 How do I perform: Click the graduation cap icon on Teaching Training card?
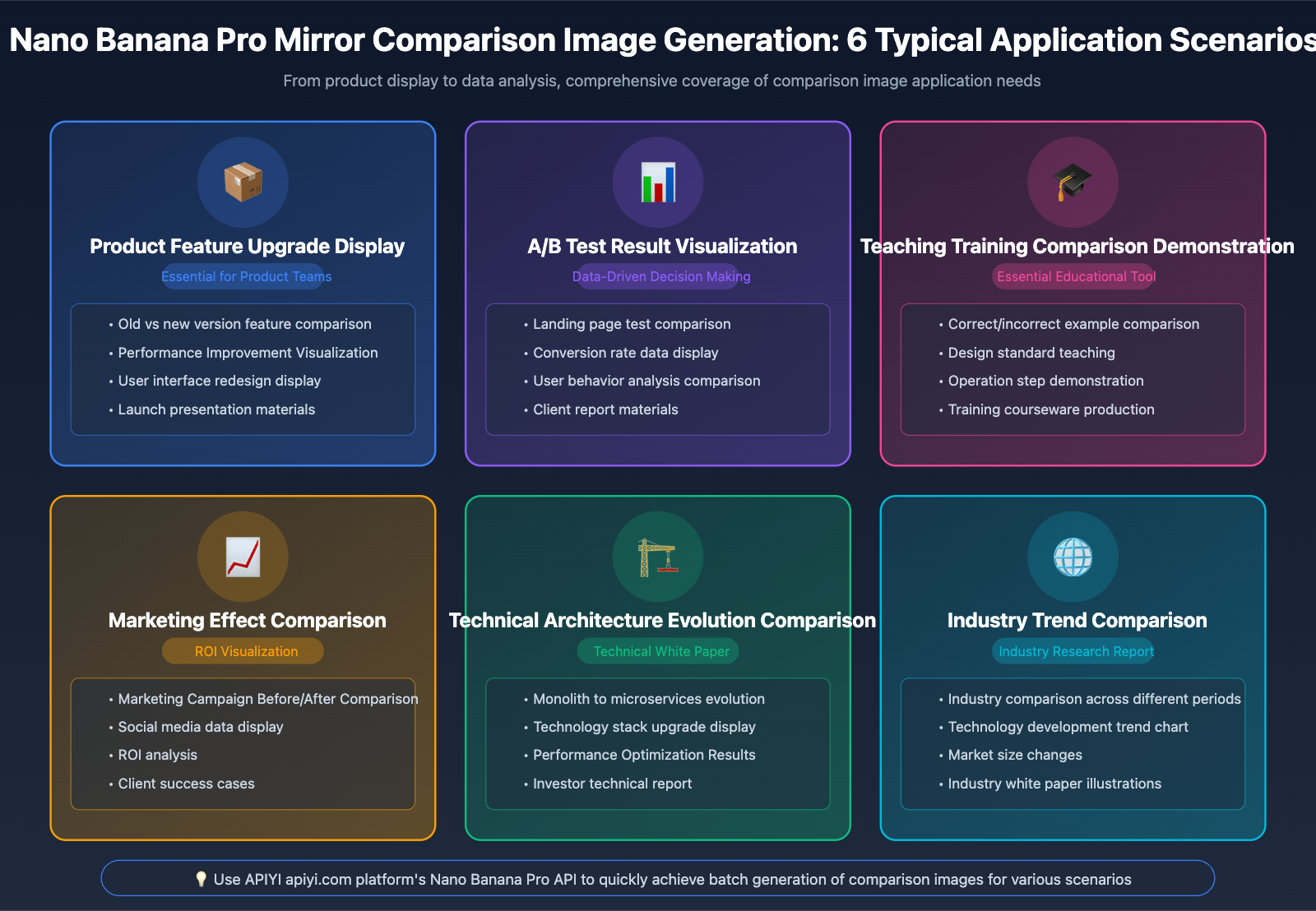pyautogui.click(x=1073, y=183)
